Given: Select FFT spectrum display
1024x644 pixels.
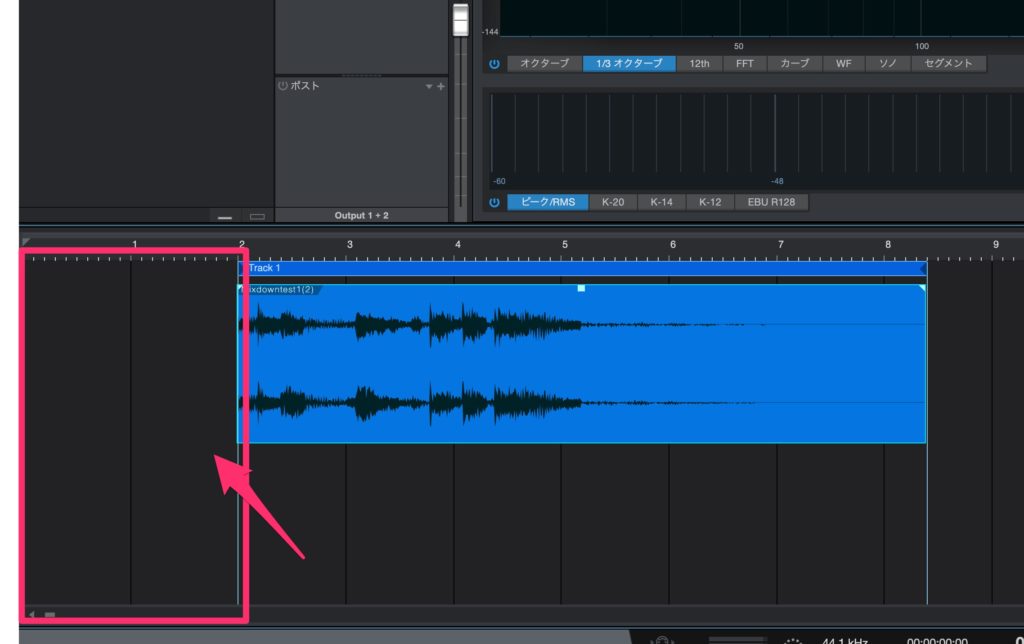Looking at the screenshot, I should pos(745,64).
